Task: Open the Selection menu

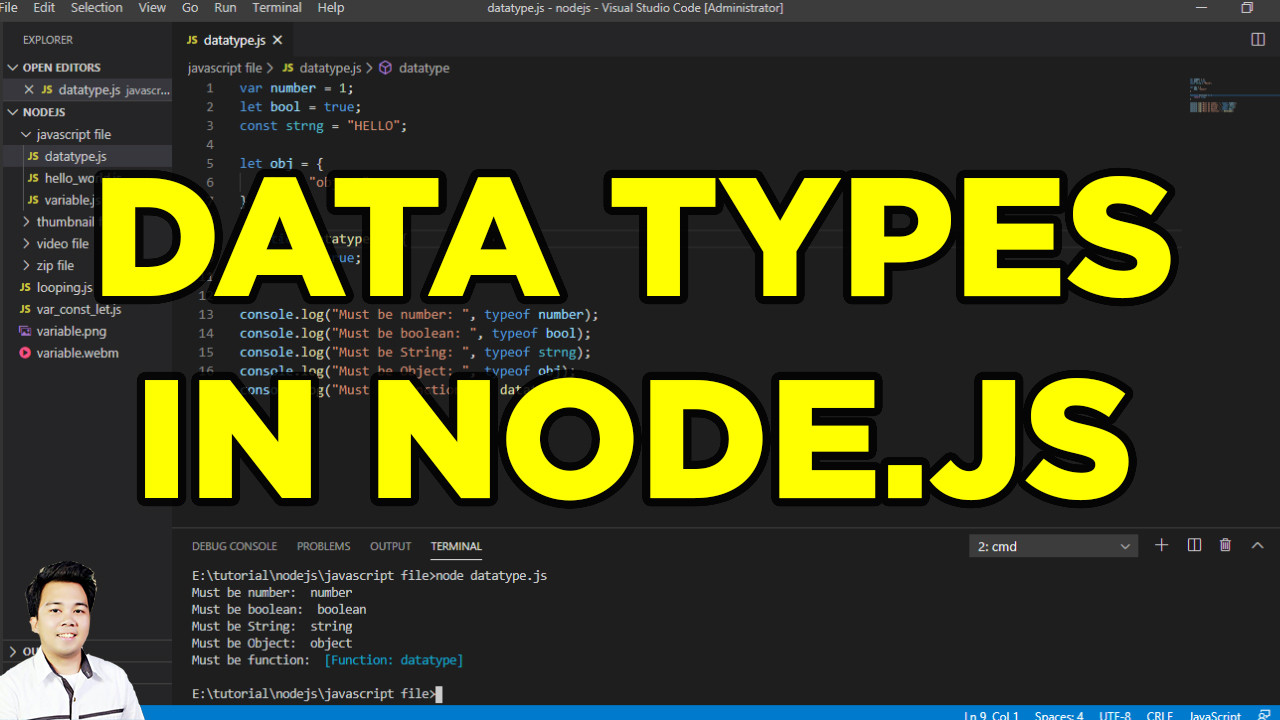Action: [96, 8]
